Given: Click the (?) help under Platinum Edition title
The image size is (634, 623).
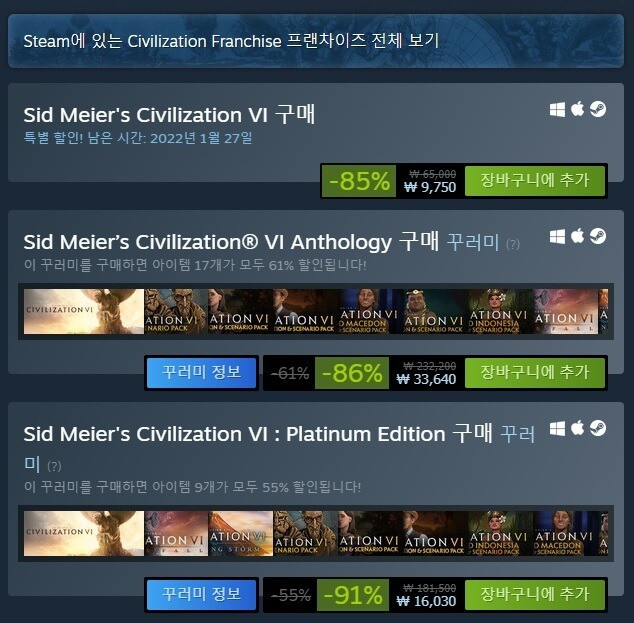Looking at the screenshot, I should point(54,466).
